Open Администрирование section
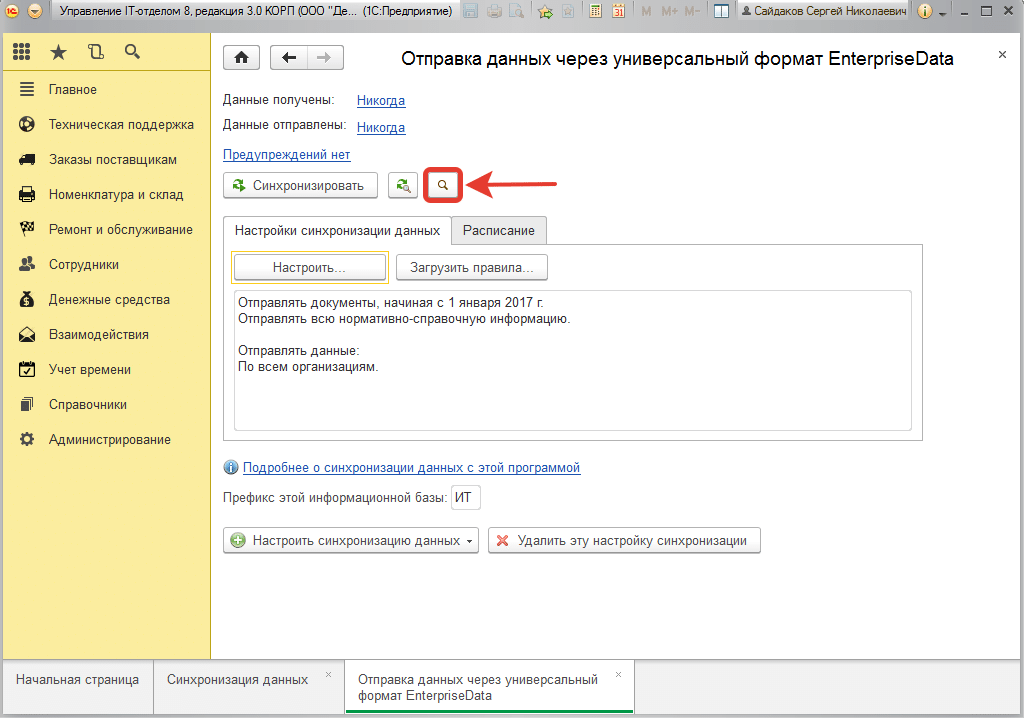 [105, 440]
